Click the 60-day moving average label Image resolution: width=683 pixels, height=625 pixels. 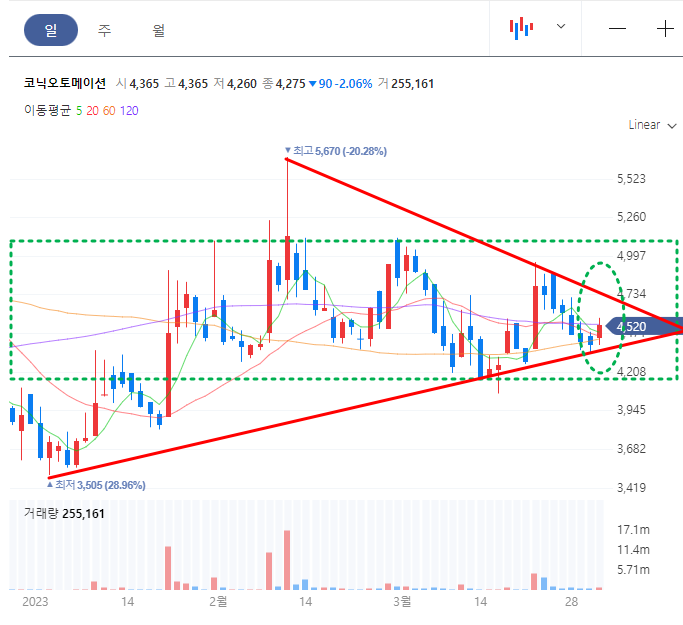[109, 111]
